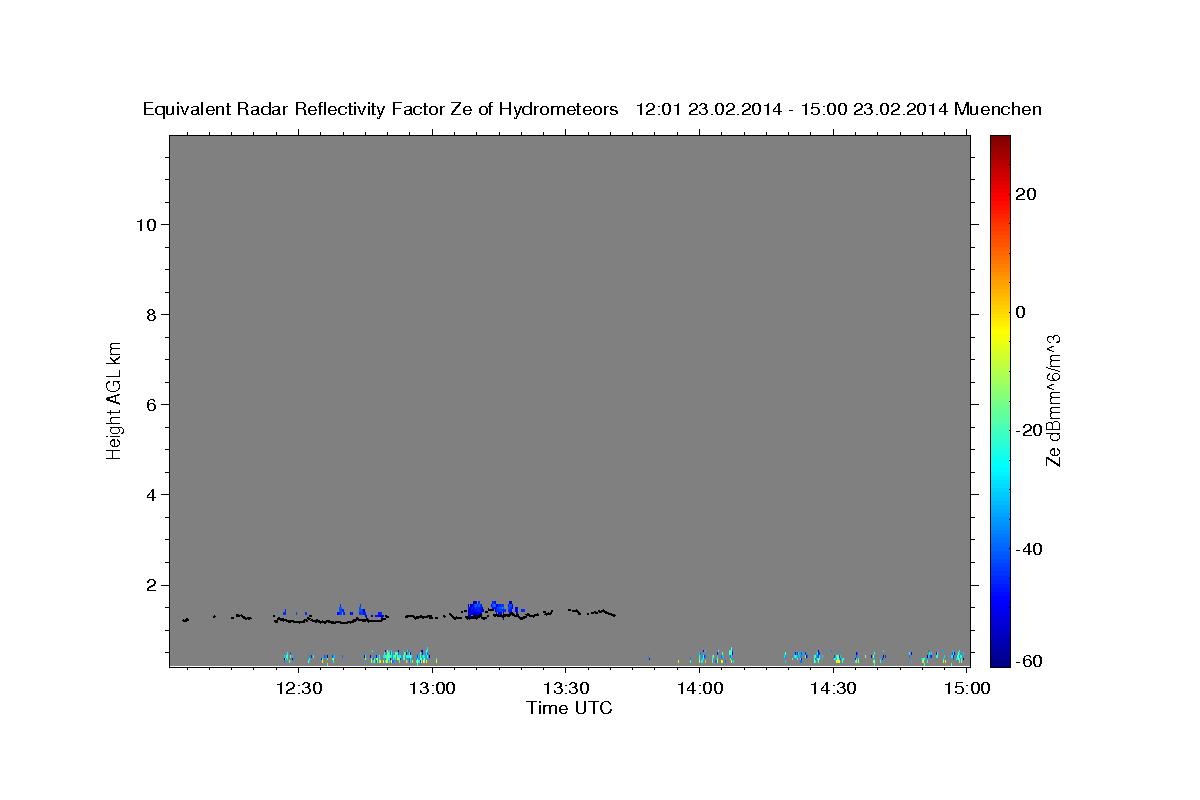
Task: Click the 'Height AGL km' axis label
Action: pyautogui.click(x=115, y=399)
